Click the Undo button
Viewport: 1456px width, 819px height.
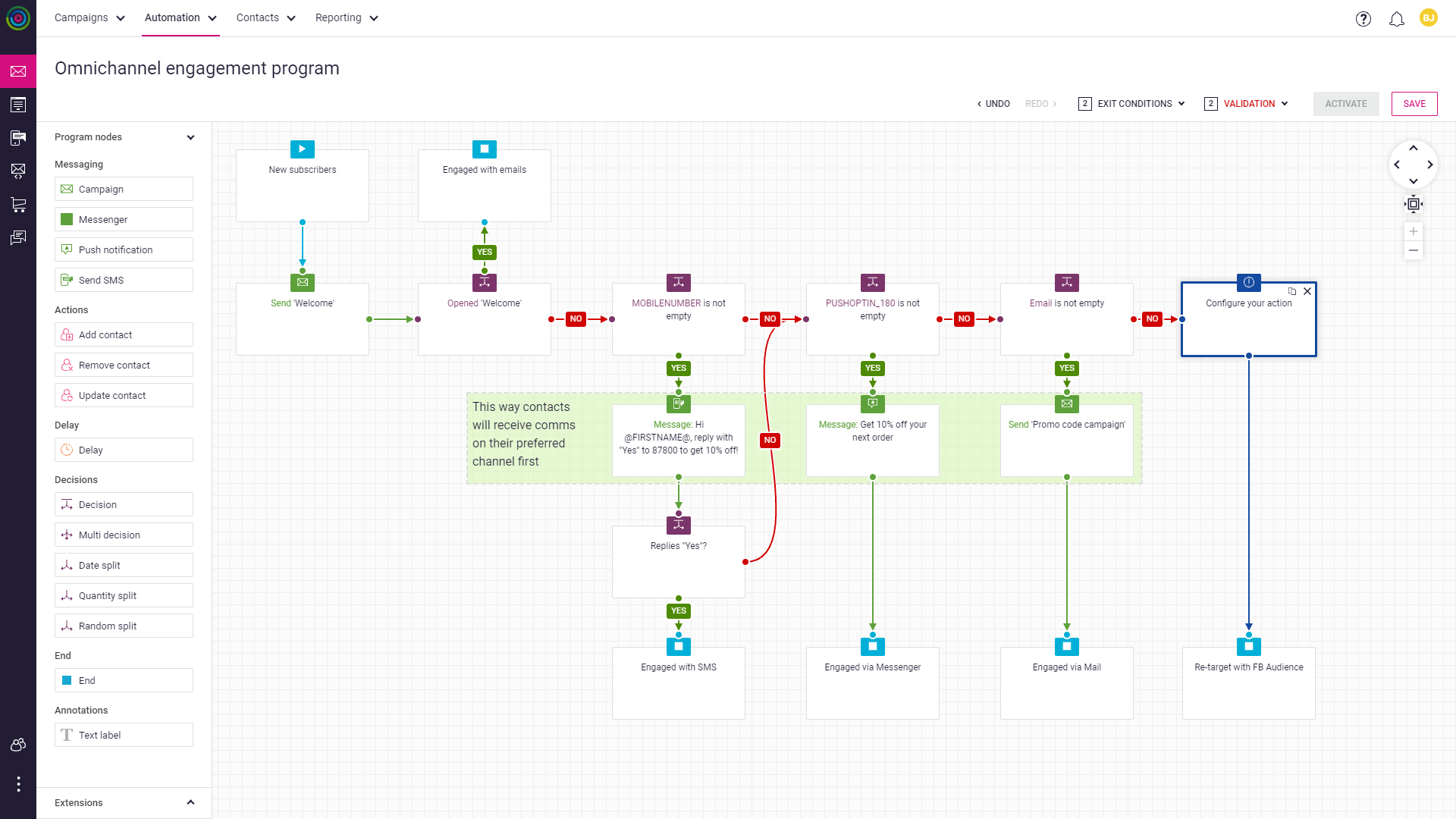coord(993,104)
